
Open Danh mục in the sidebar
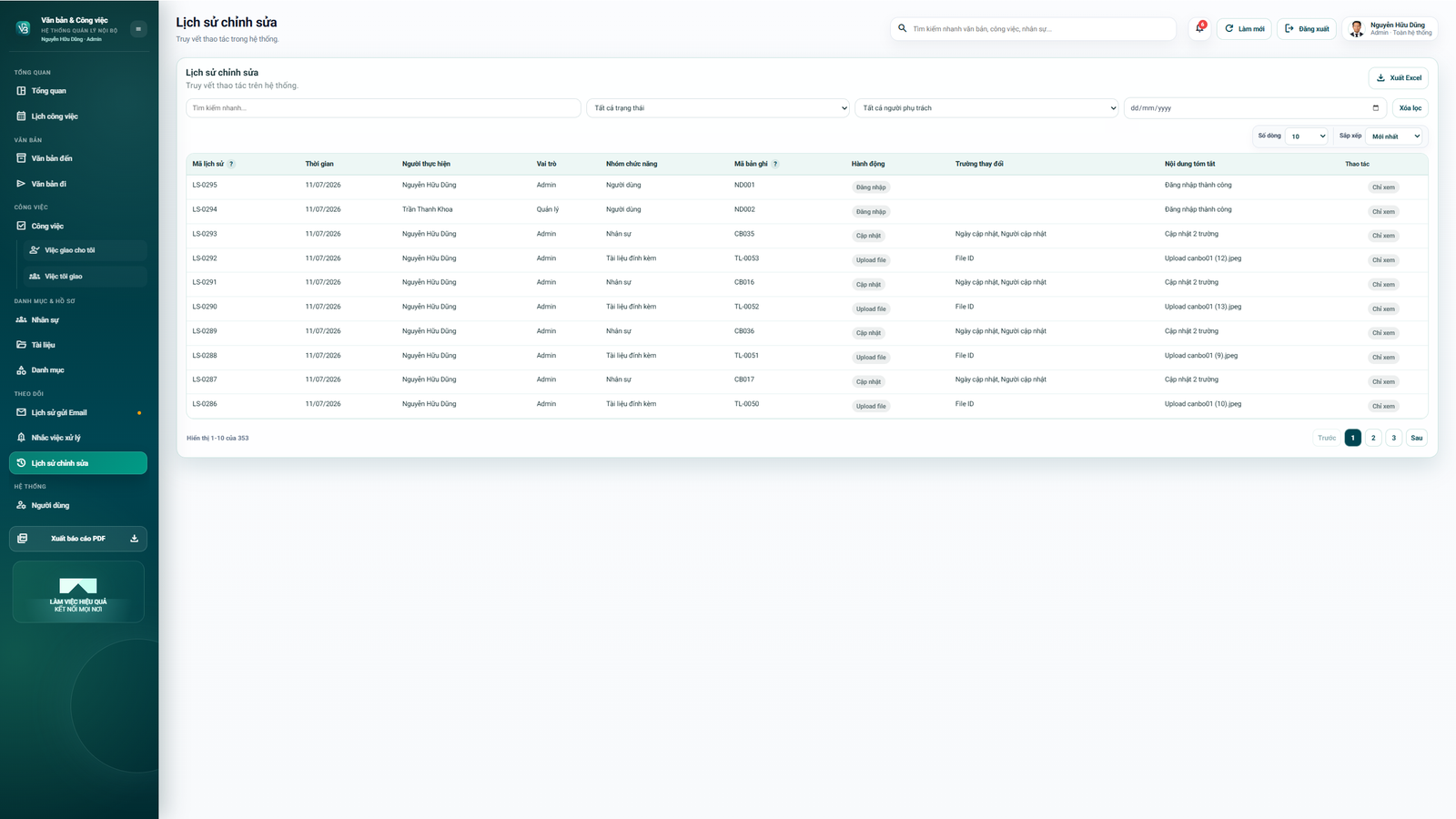pos(78,370)
